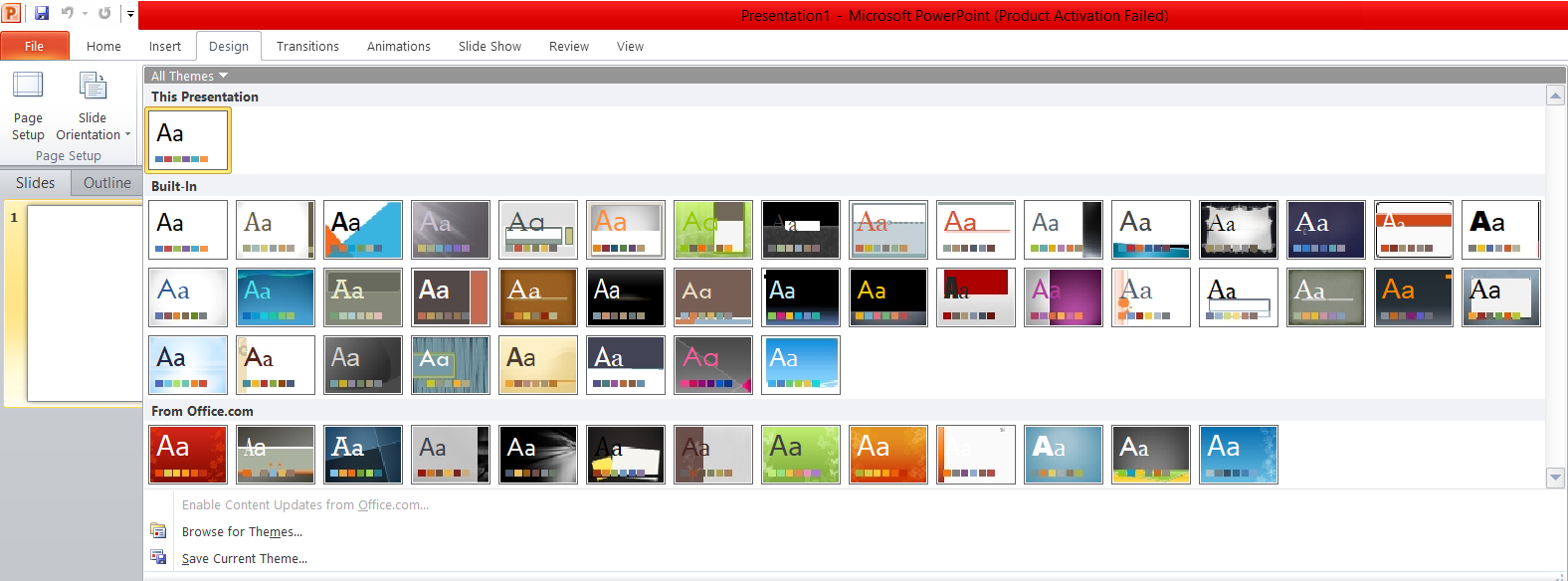The image size is (1568, 581).
Task: Click Save Current Theme... option
Action: pos(245,559)
